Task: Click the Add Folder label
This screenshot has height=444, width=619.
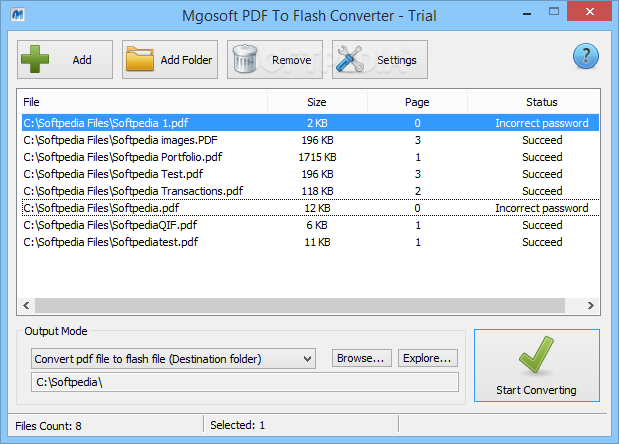Action: pos(186,60)
